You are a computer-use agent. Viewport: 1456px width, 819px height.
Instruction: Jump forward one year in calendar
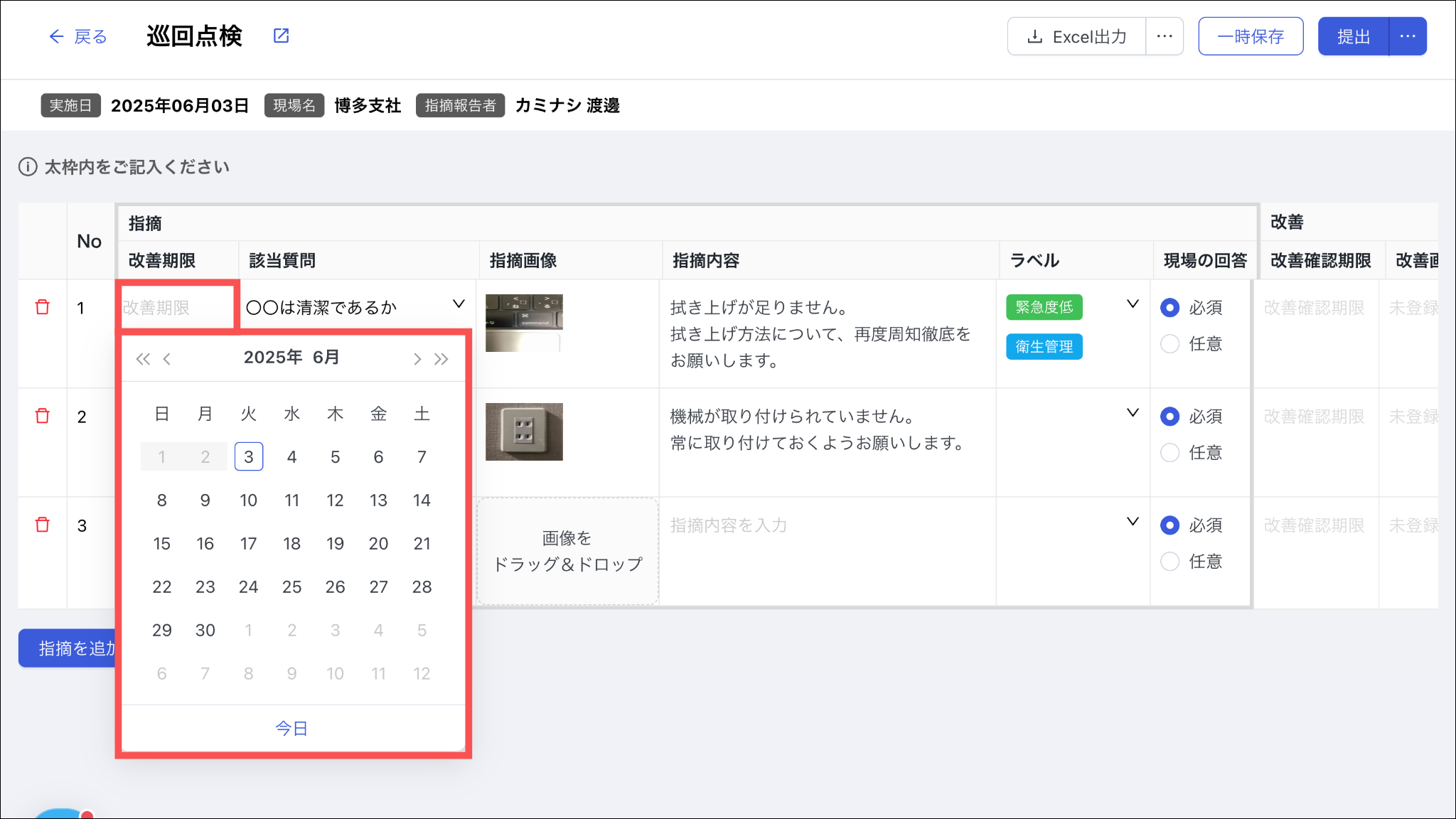tap(441, 359)
